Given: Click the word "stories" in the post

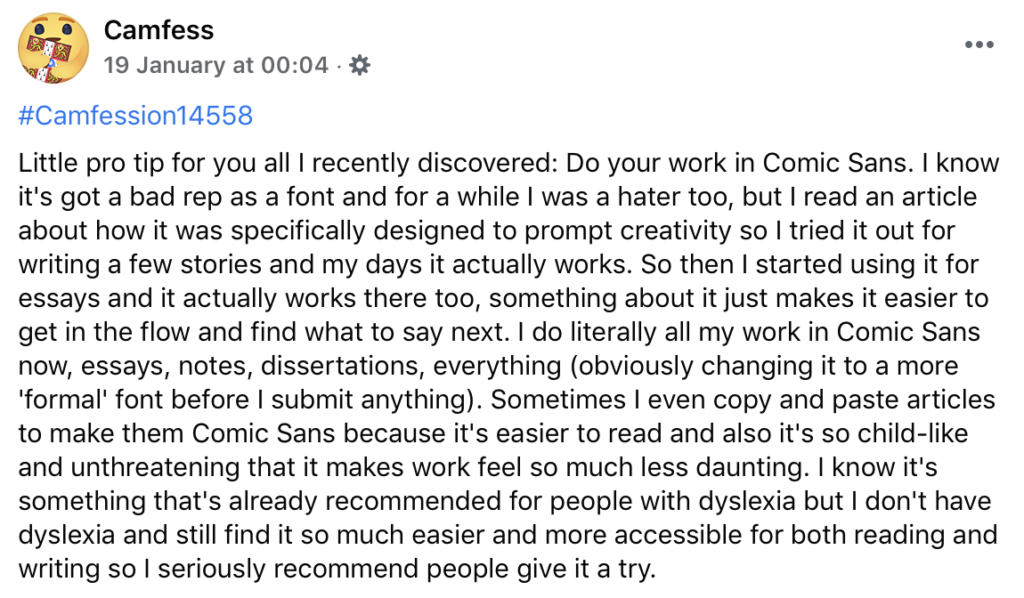Looking at the screenshot, I should 220,264.
